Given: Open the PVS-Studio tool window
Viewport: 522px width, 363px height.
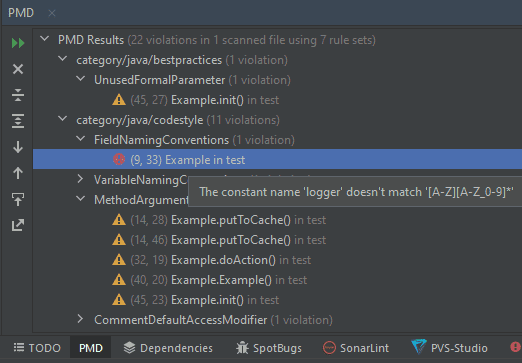Looking at the screenshot, I should tap(449, 348).
